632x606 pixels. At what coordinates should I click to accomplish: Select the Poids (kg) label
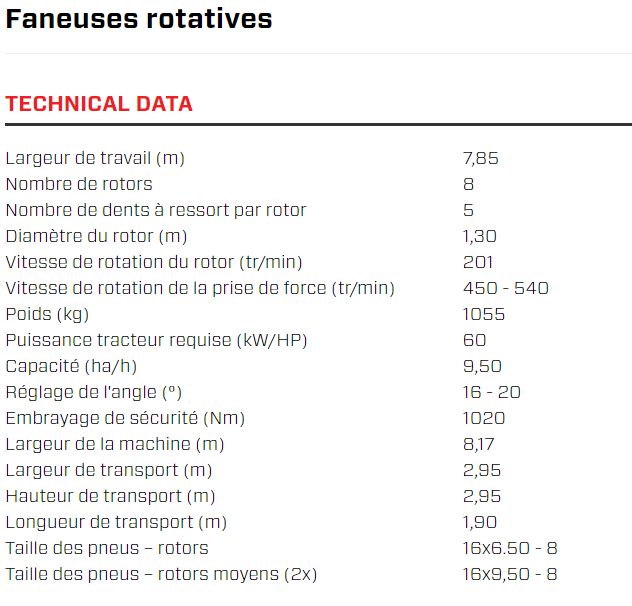tap(47, 314)
